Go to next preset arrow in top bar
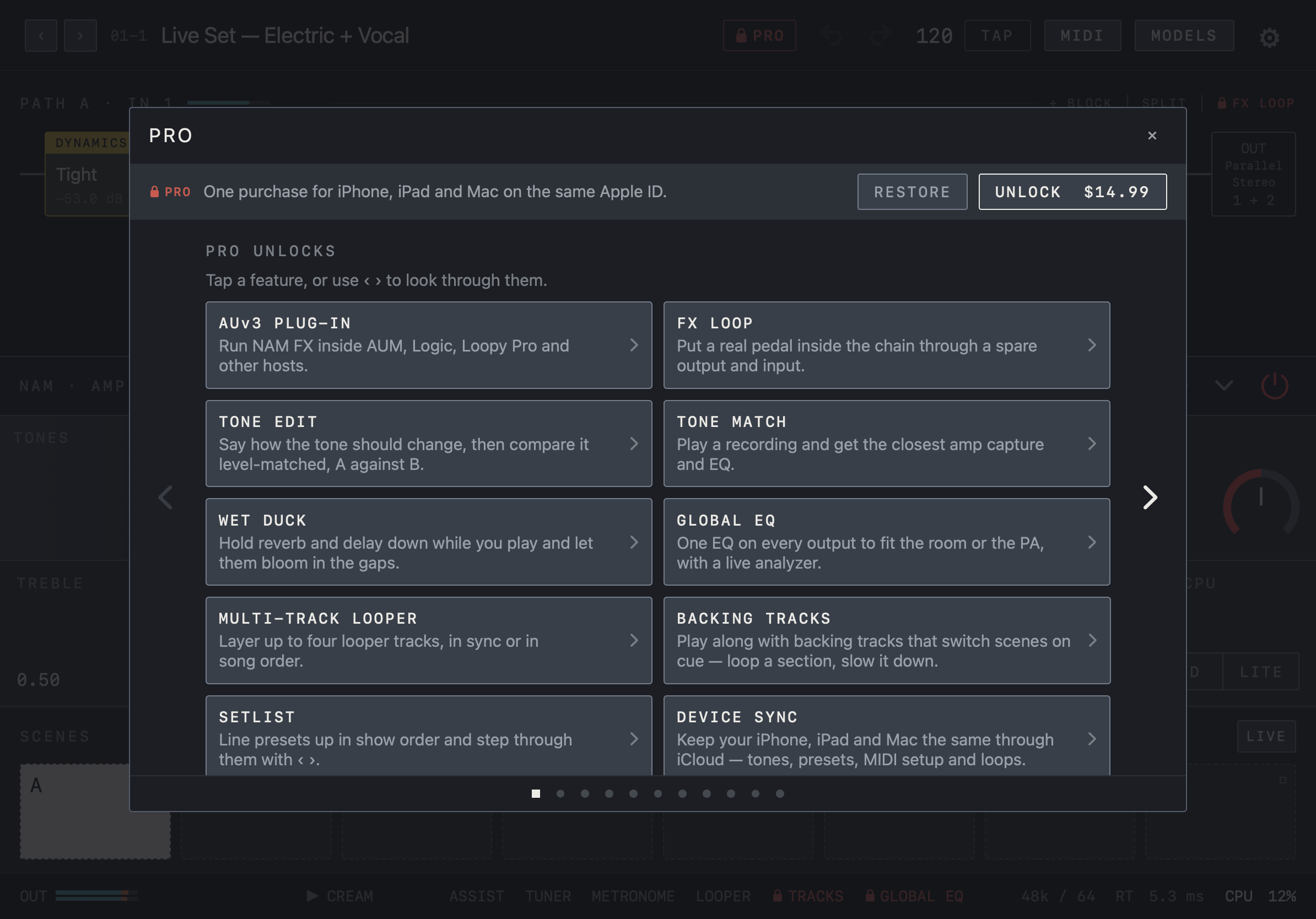The width and height of the screenshot is (1316, 919). (x=80, y=35)
